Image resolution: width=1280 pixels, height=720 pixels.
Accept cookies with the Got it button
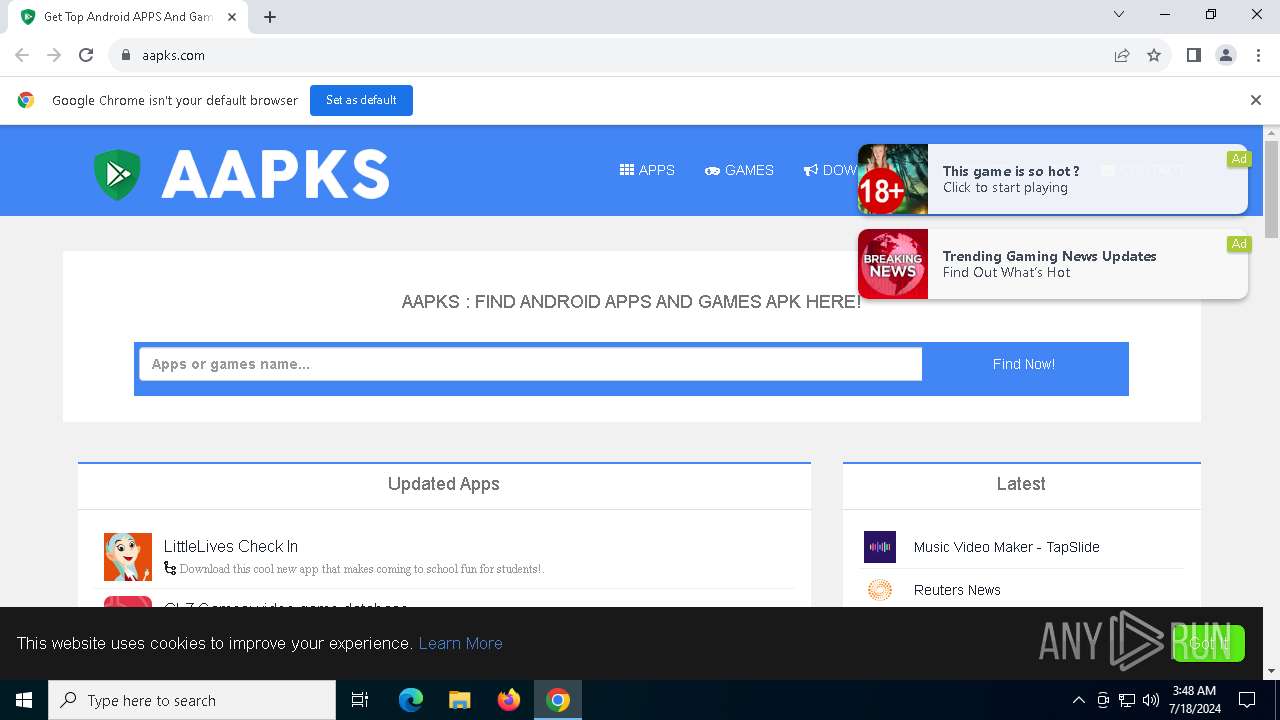1208,643
